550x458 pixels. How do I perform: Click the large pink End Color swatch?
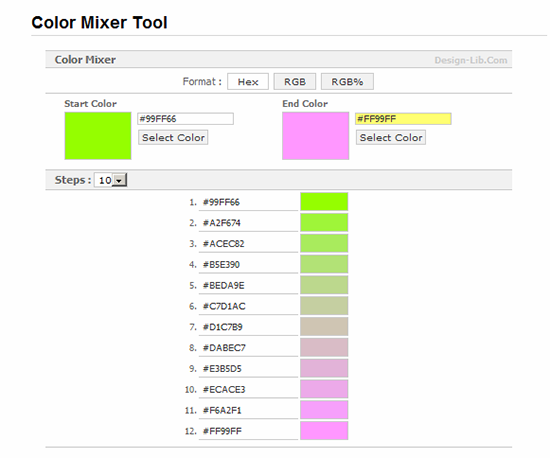[316, 136]
